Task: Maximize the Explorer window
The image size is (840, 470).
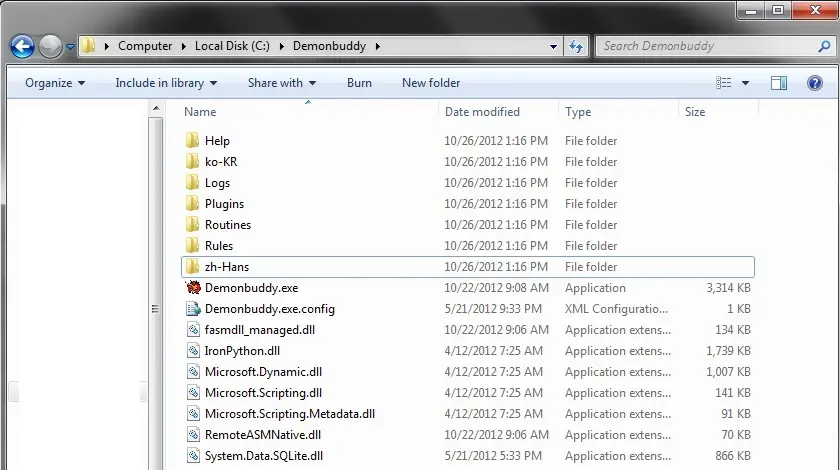Action: coord(777,10)
